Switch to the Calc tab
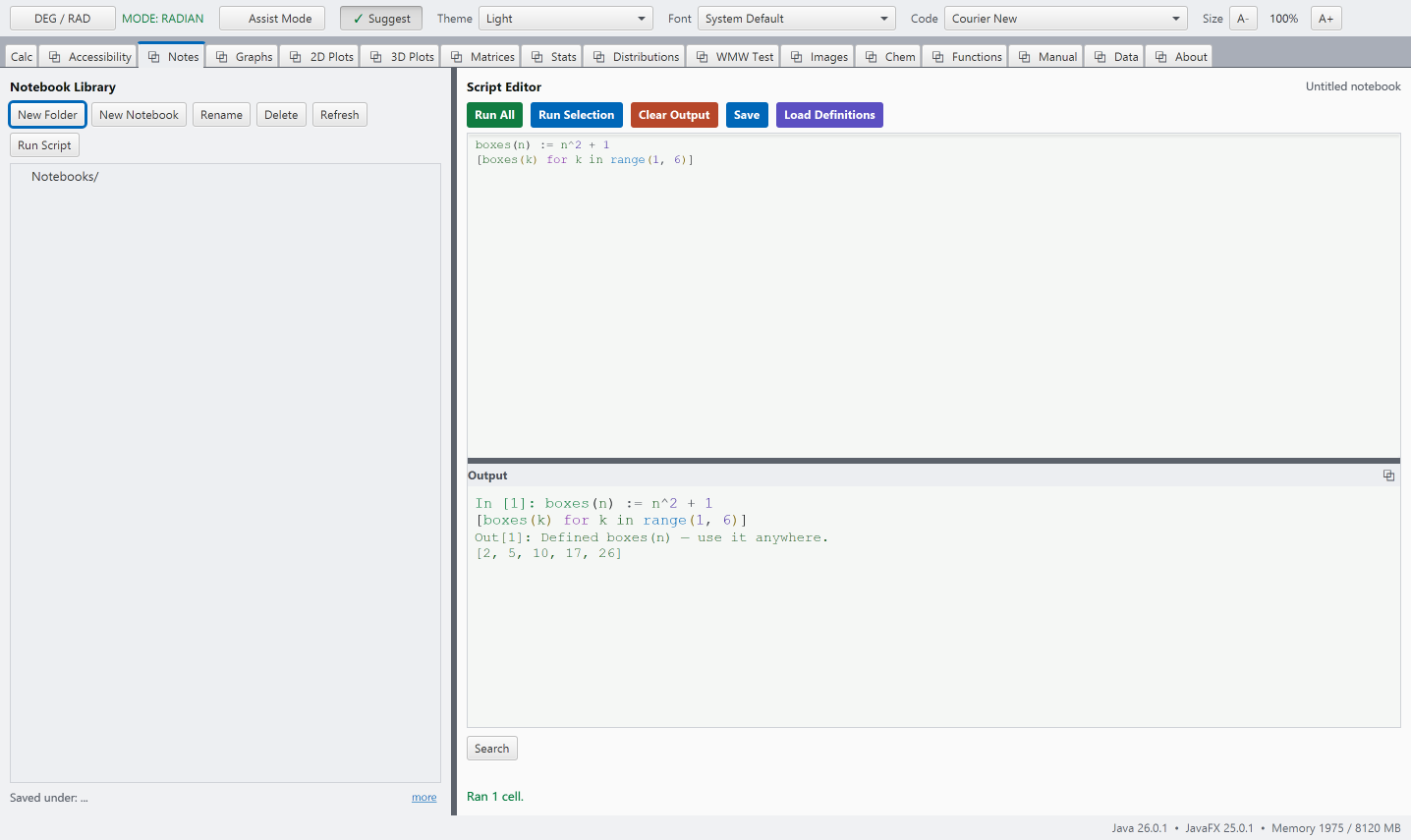 22,57
